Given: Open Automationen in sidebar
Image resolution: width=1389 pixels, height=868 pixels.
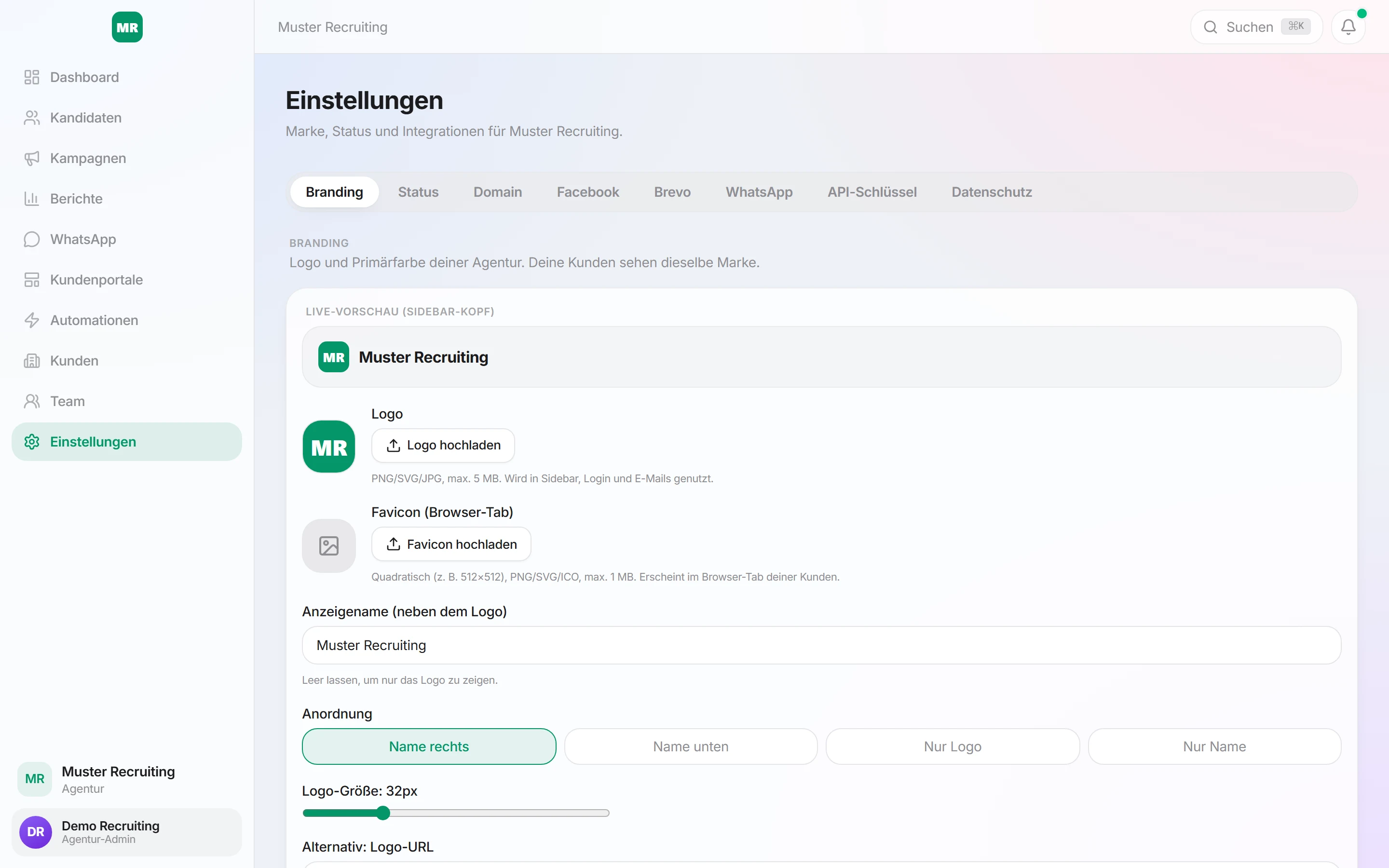Looking at the screenshot, I should click(x=126, y=320).
